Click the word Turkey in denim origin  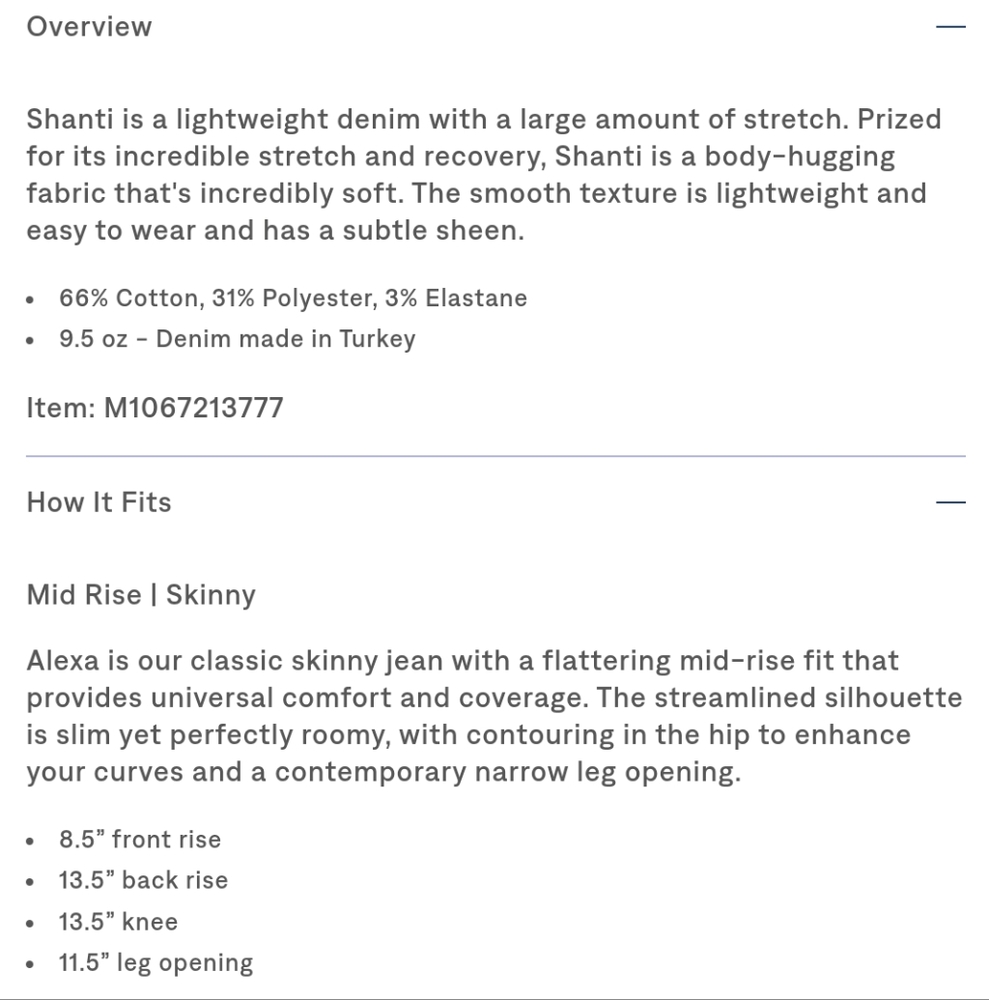(377, 339)
